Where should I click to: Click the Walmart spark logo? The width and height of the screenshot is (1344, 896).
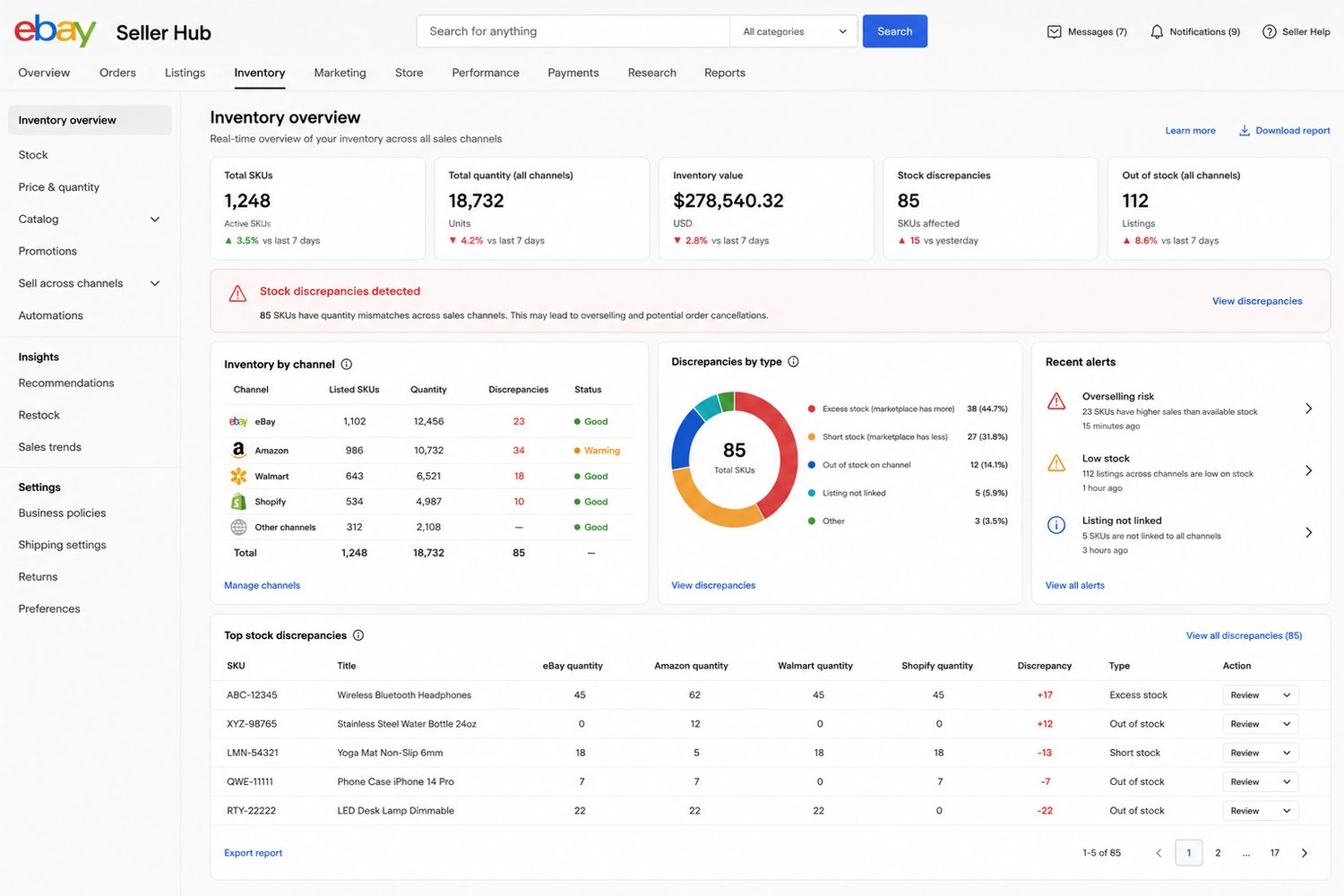pyautogui.click(x=238, y=476)
